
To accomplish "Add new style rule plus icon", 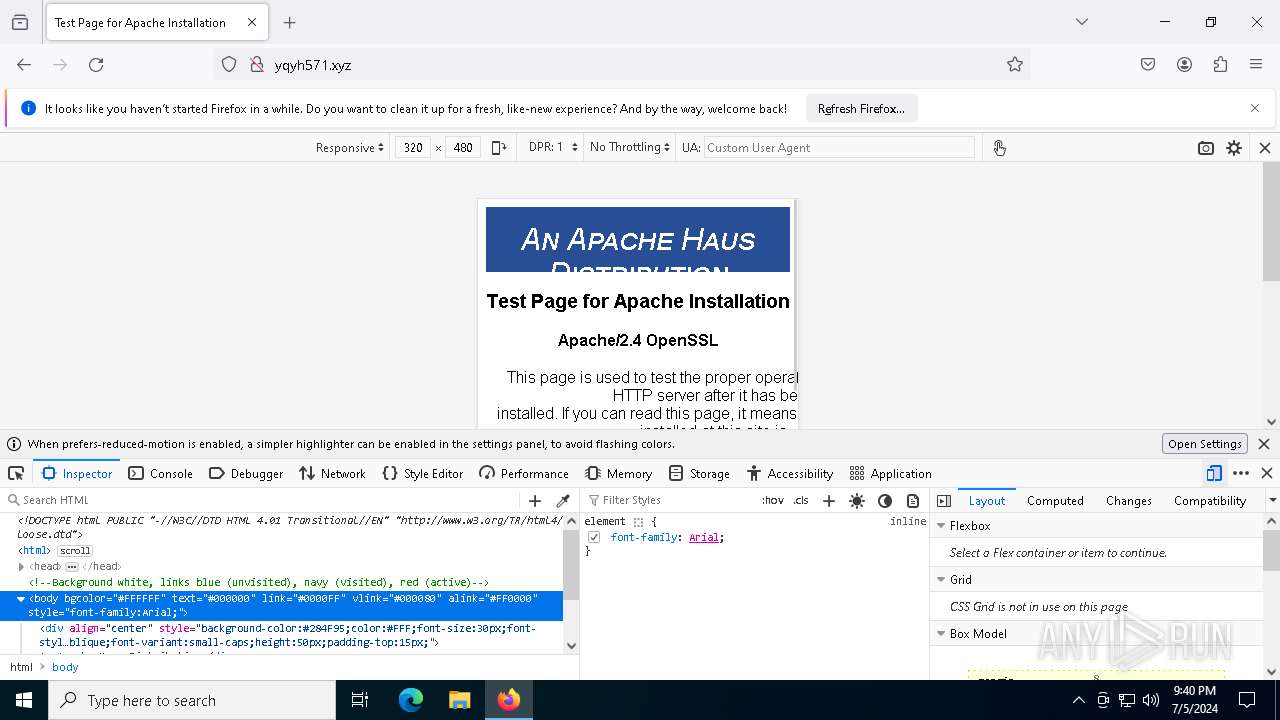I will tap(828, 500).
